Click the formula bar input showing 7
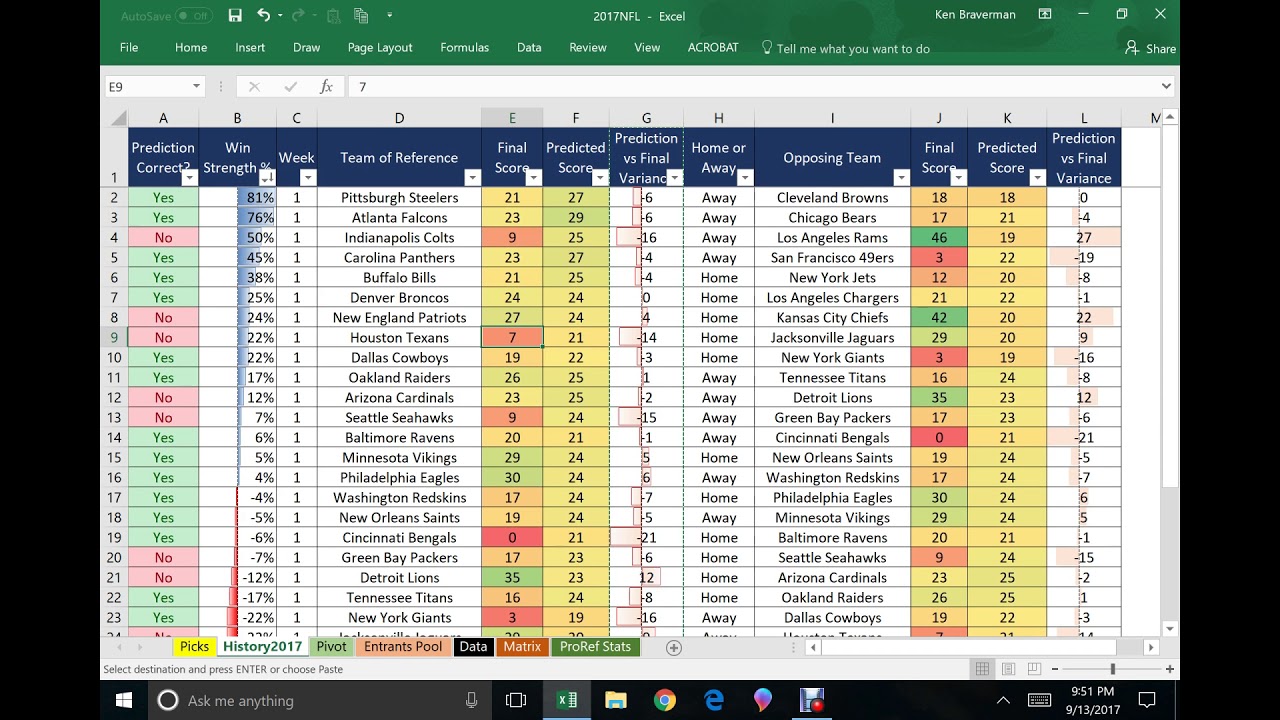Image resolution: width=1280 pixels, height=720 pixels. pos(753,87)
